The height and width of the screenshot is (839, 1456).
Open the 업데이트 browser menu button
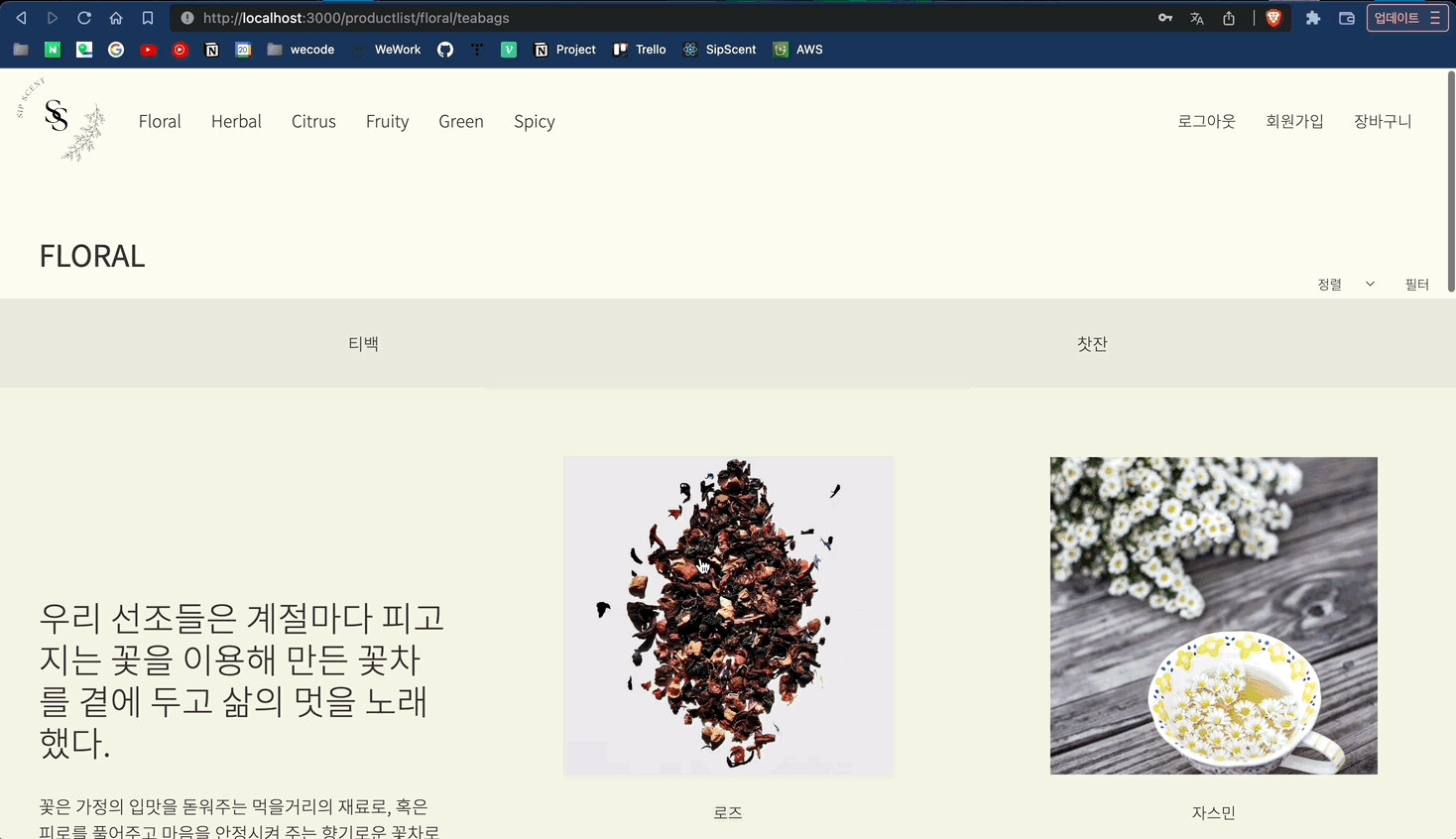click(1407, 18)
